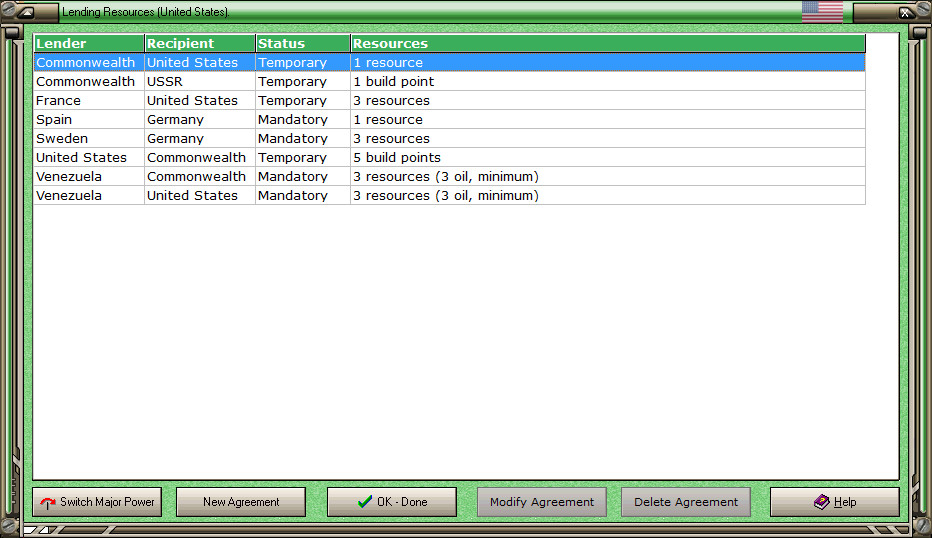Click the Switch Major Power button
This screenshot has width=932, height=538.
(x=97, y=502)
